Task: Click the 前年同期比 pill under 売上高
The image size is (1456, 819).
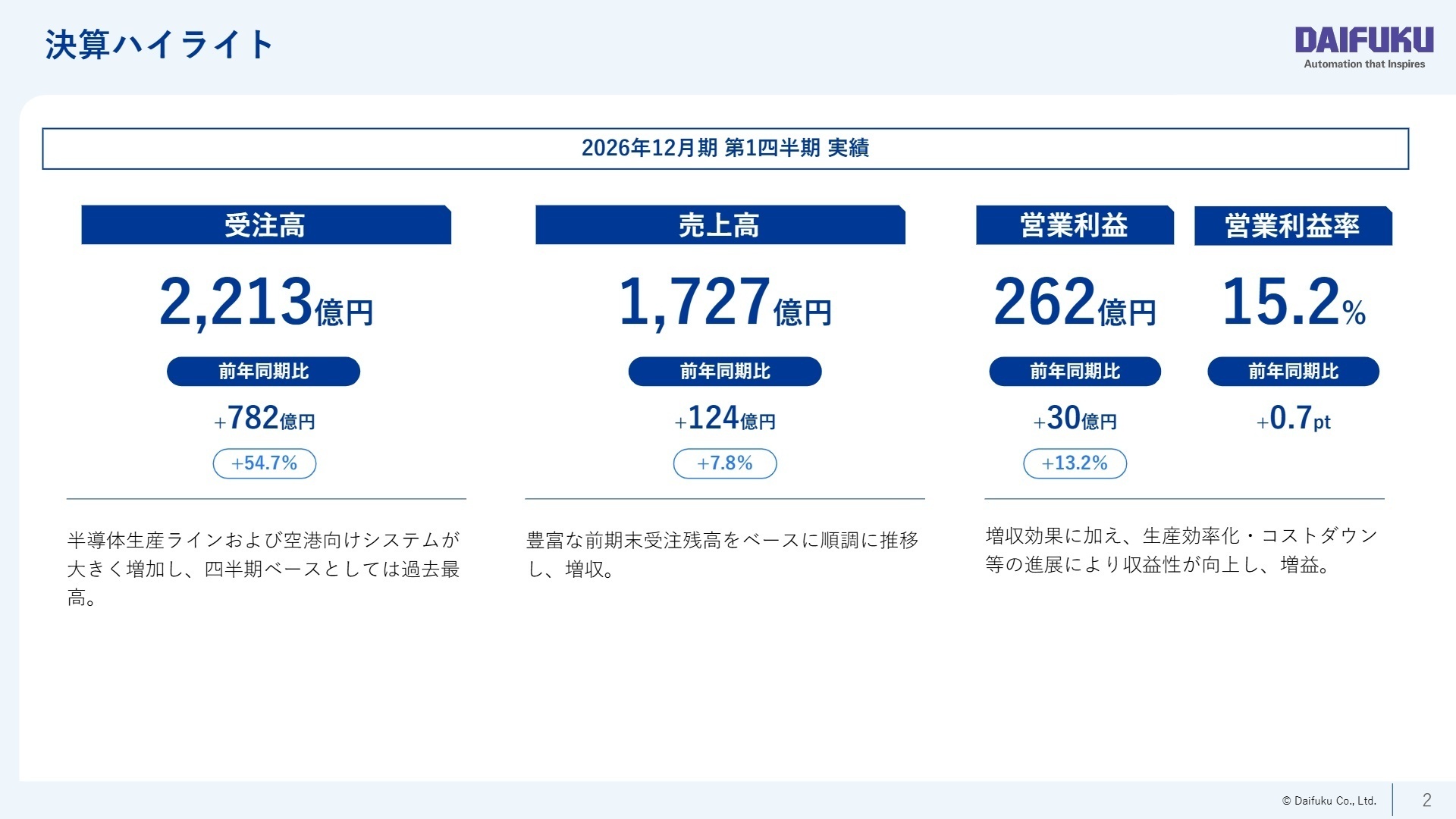Action: click(x=725, y=372)
